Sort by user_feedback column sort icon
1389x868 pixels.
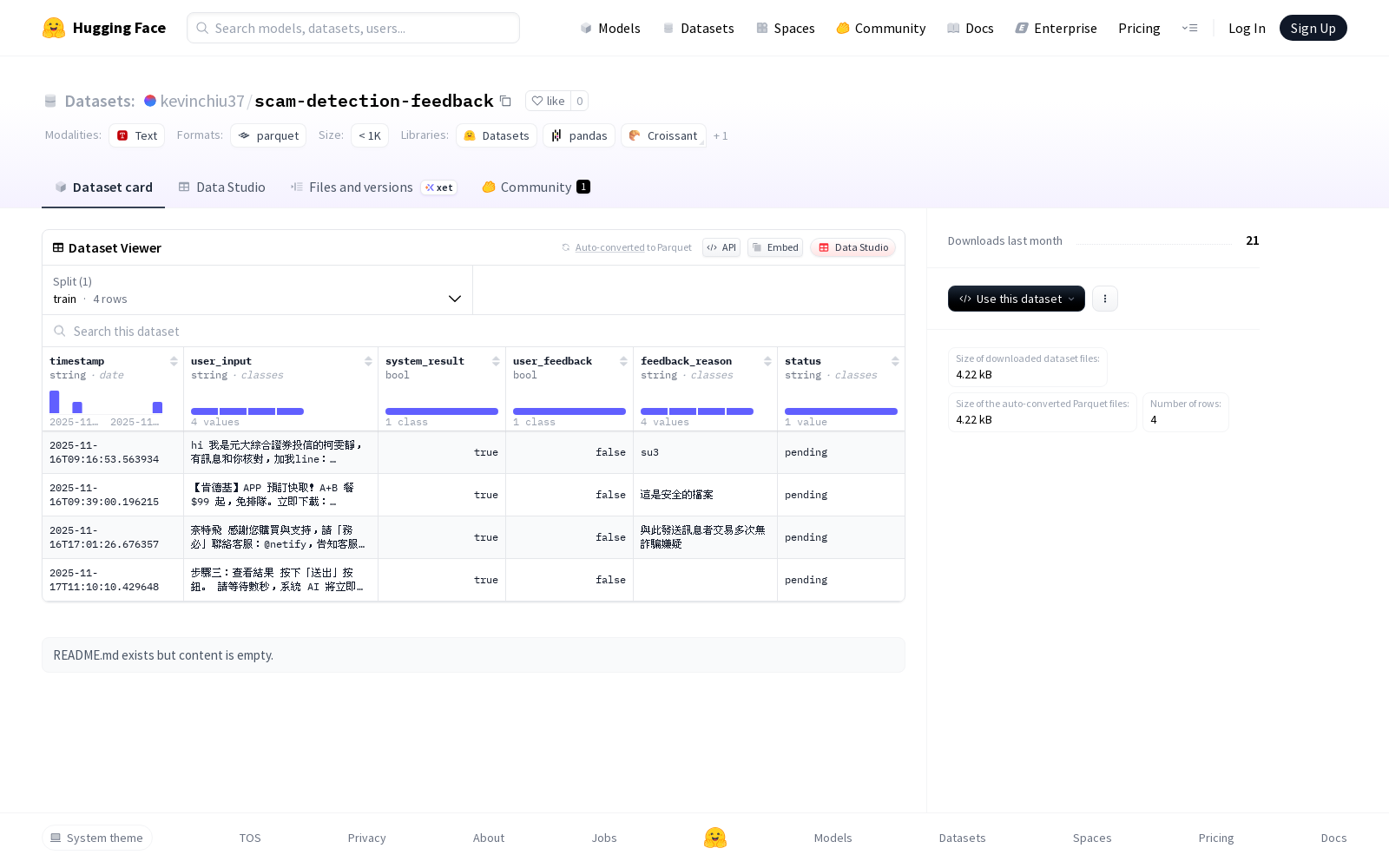(623, 361)
